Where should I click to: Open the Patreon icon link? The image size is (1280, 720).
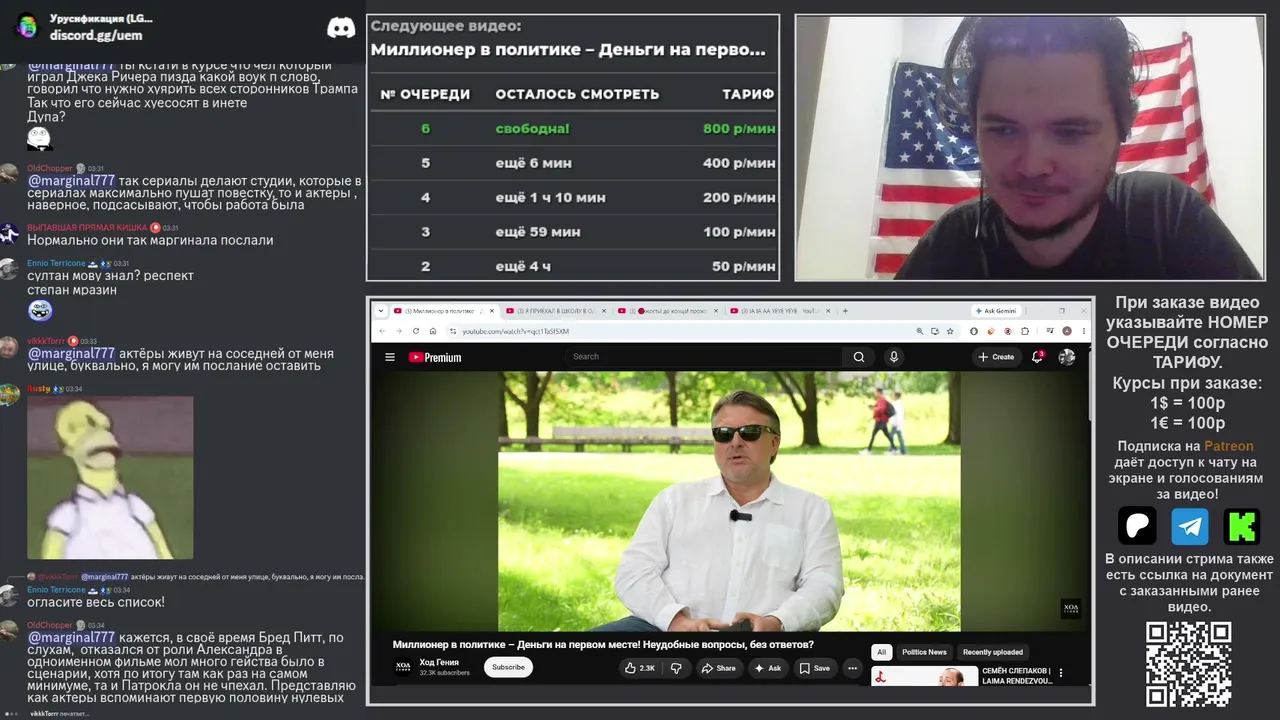click(x=1137, y=526)
